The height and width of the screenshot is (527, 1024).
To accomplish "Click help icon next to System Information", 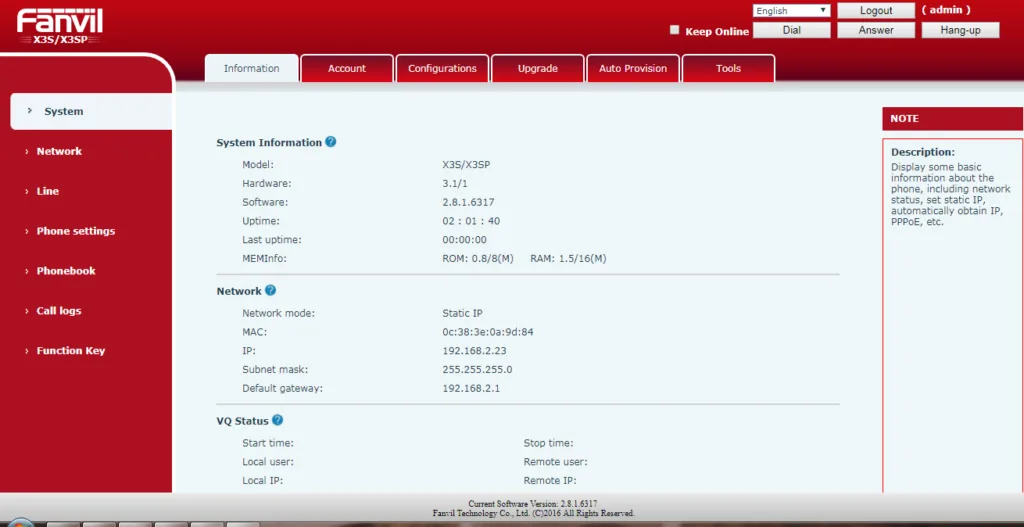I will click(331, 142).
